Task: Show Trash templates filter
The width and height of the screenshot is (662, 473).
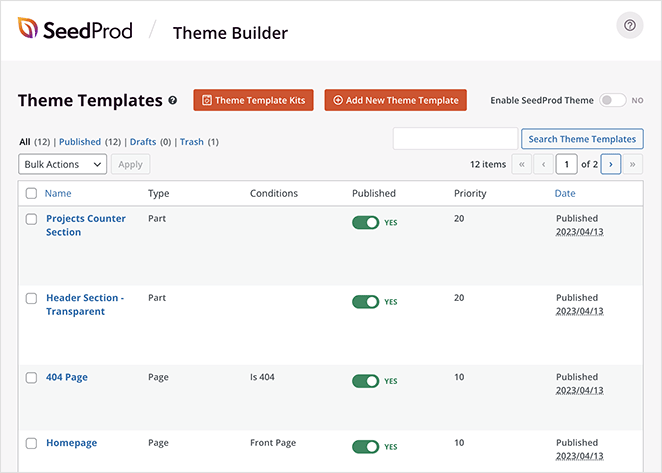Action: pos(191,142)
